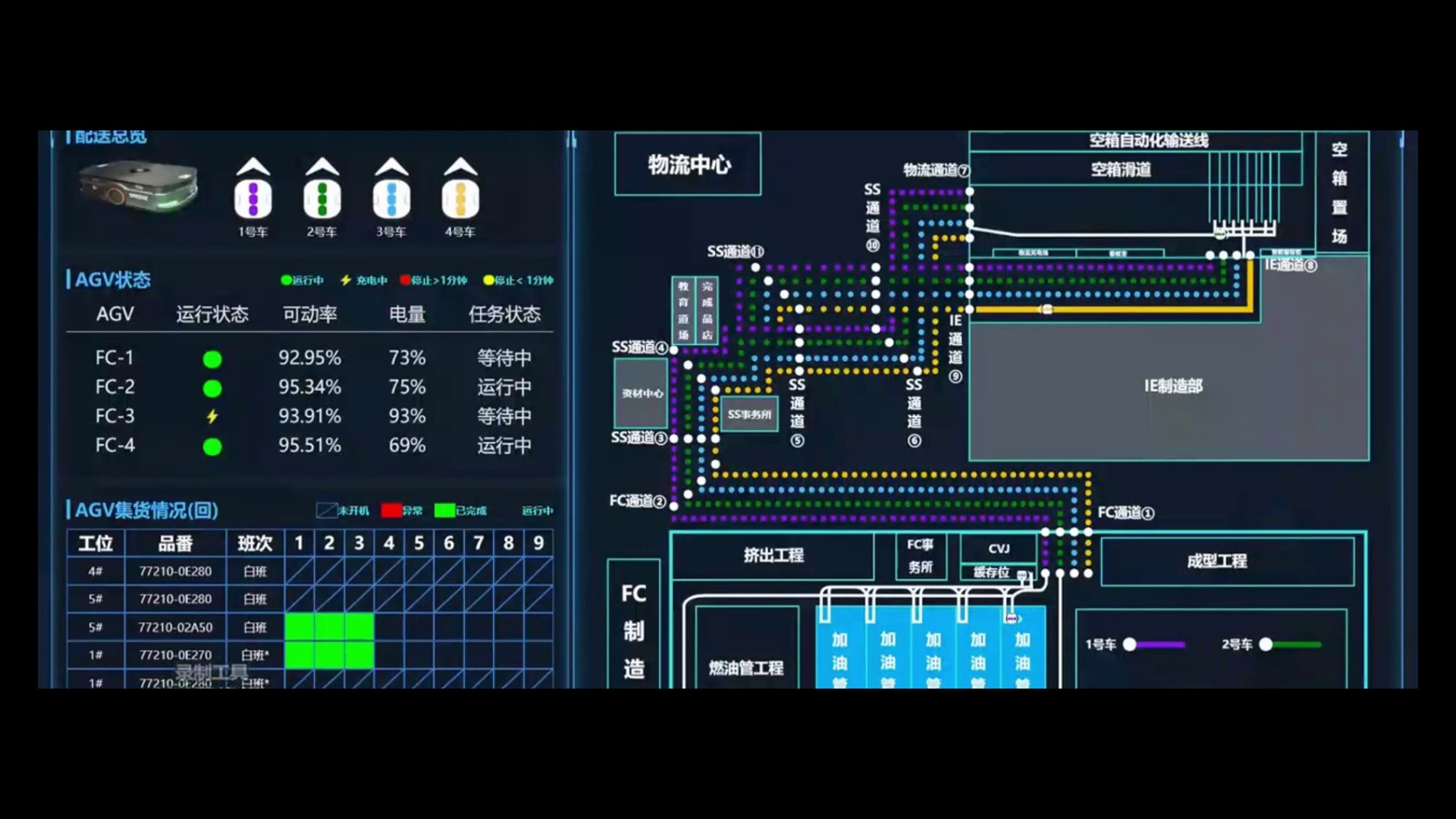Pick the yellow 4号车 AGV icon
The width and height of the screenshot is (1456, 819).
pyautogui.click(x=460, y=190)
